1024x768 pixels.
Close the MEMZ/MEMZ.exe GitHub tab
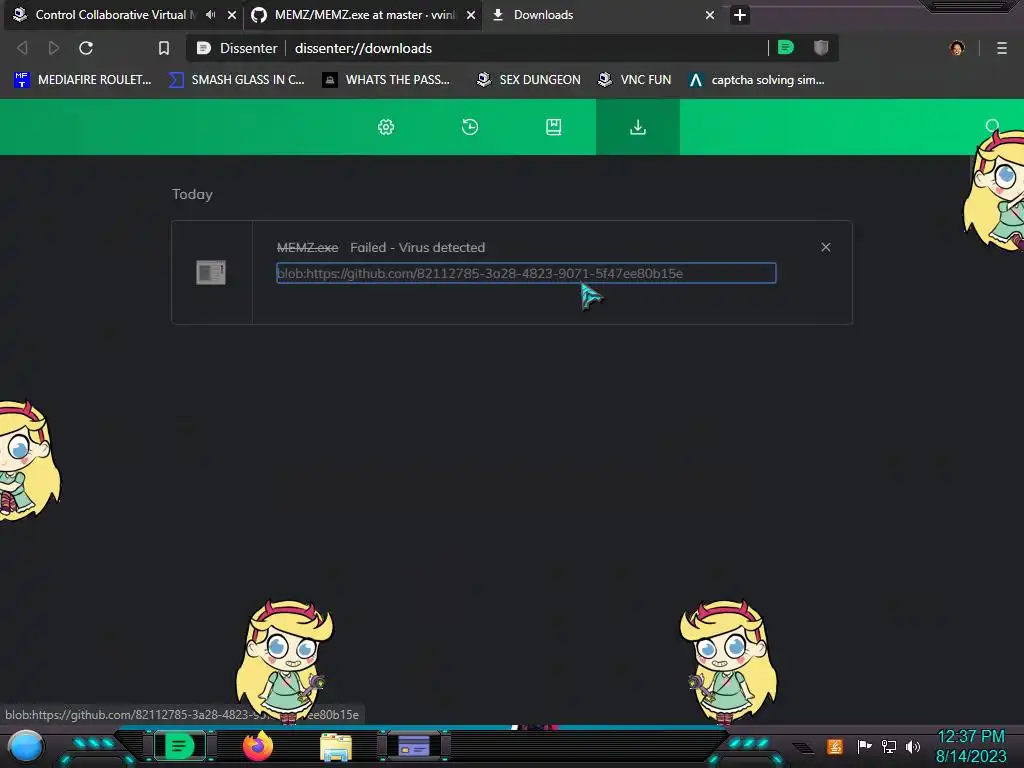pos(470,14)
